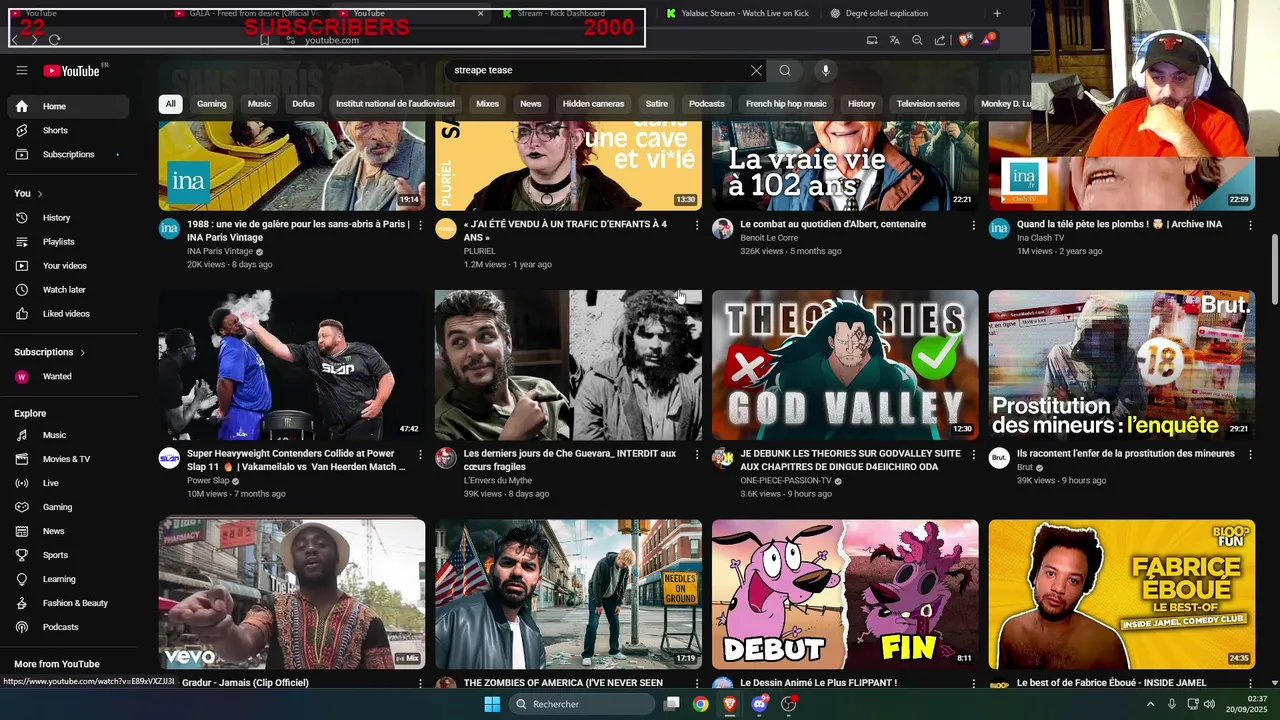Switch to Yalabac Stream Kick browser tab

(x=738, y=13)
